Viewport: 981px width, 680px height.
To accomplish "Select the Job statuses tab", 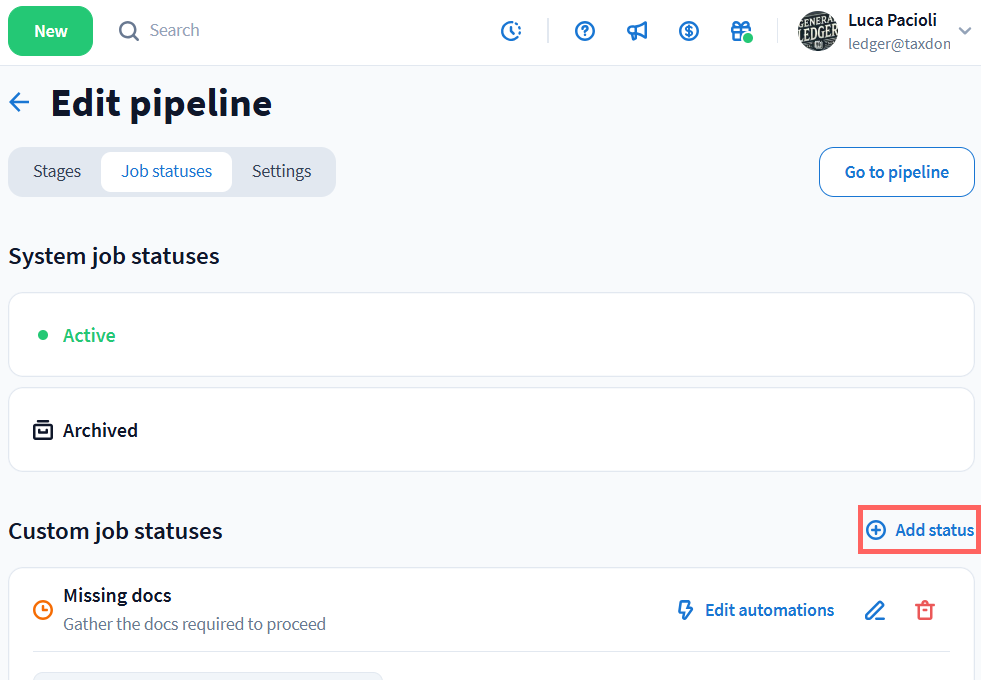I will tap(167, 172).
